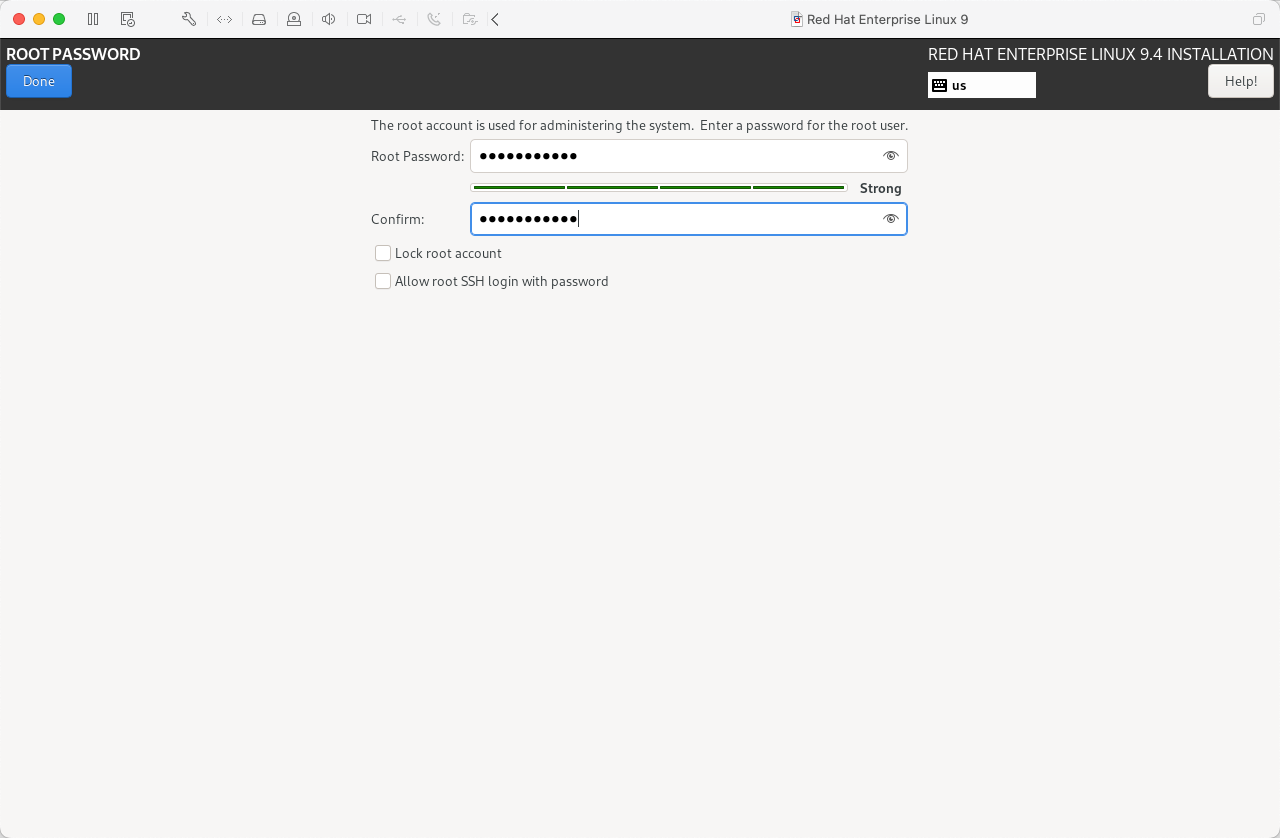The width and height of the screenshot is (1280, 838).
Task: Open VM settings with the wrench icon
Action: click(188, 19)
